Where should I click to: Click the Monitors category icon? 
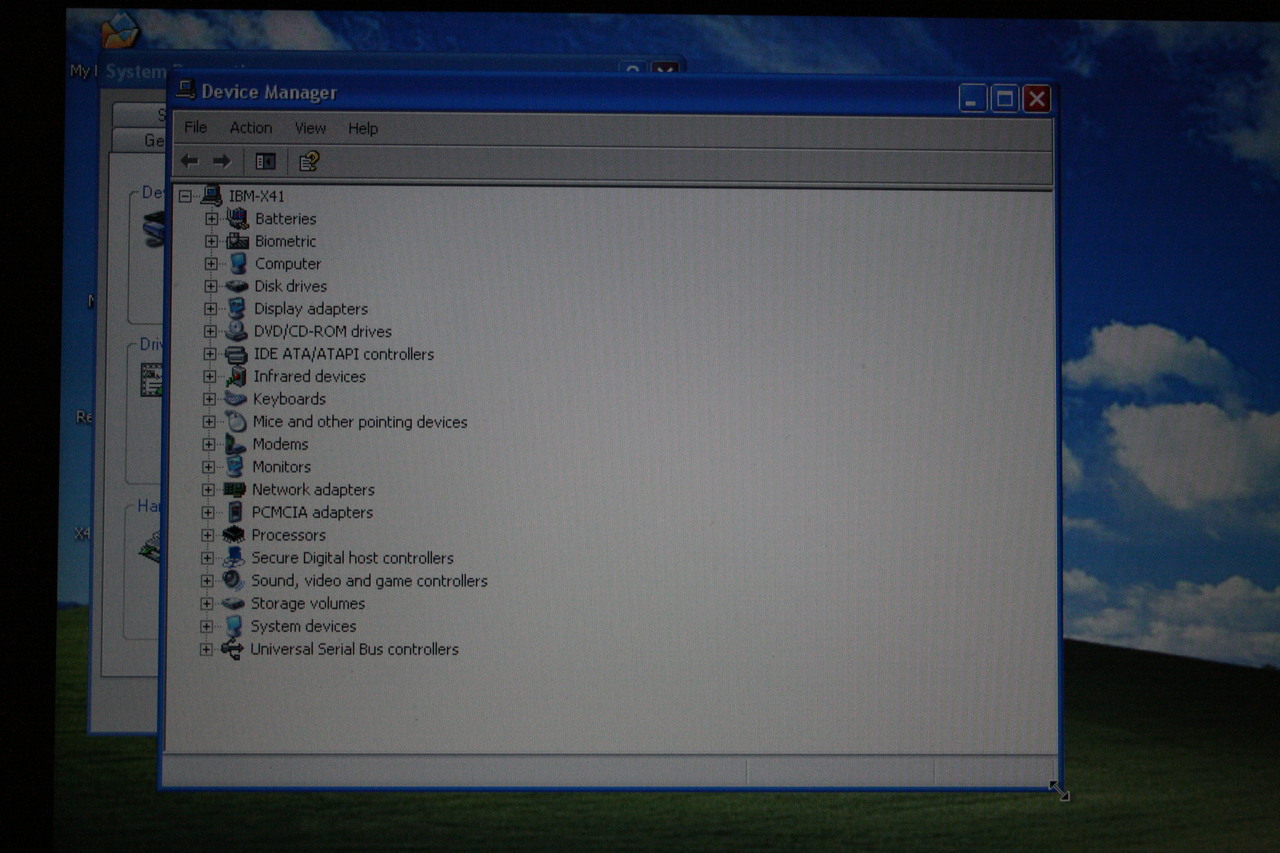[235, 467]
